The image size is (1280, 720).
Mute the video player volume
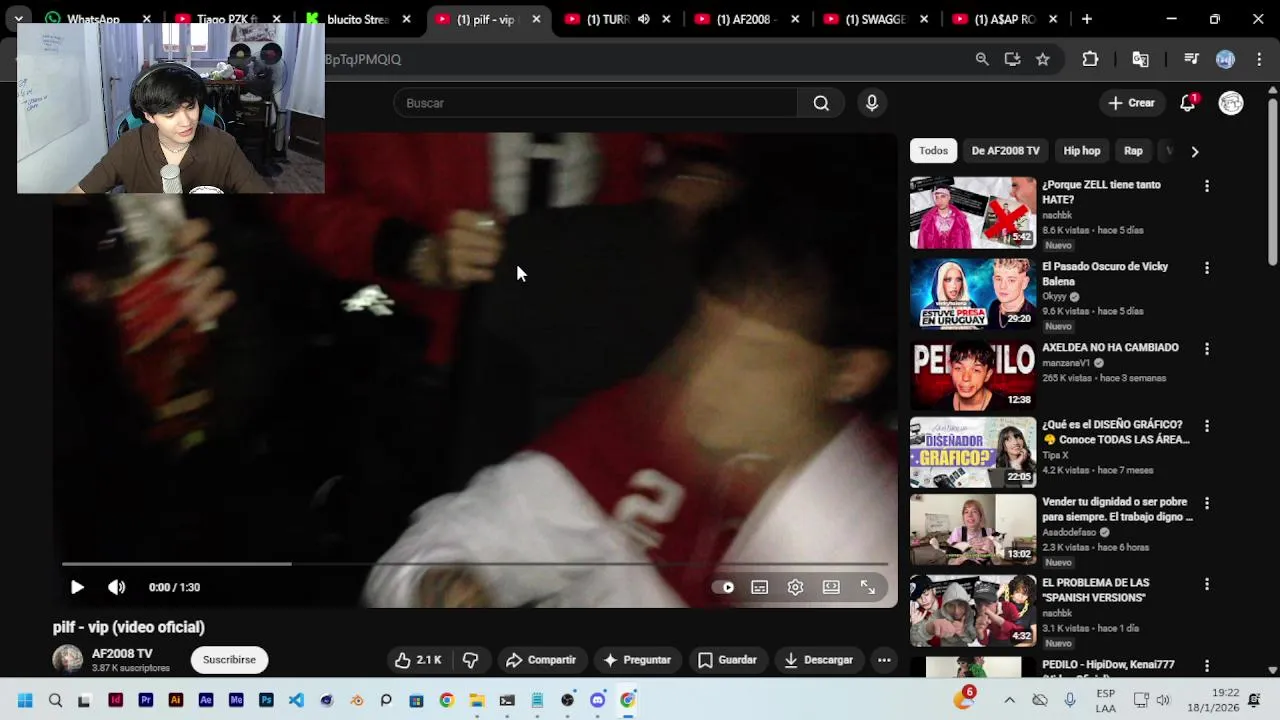117,587
